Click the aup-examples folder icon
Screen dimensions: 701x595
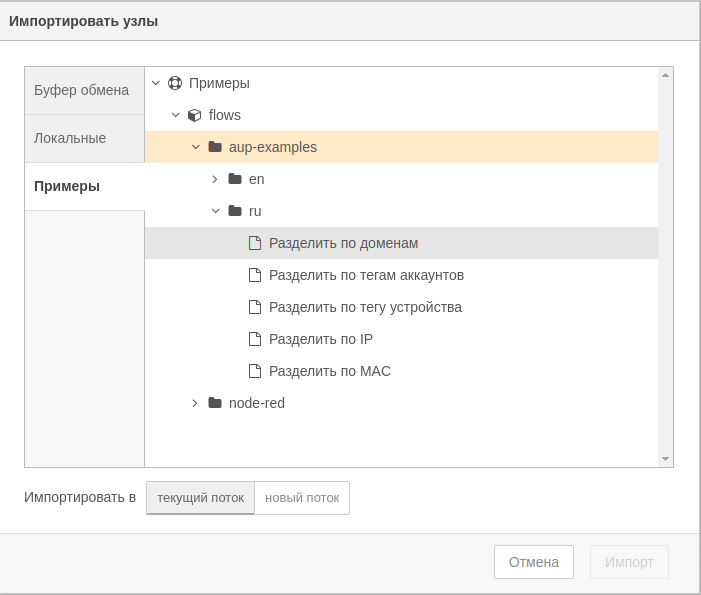pyautogui.click(x=215, y=147)
